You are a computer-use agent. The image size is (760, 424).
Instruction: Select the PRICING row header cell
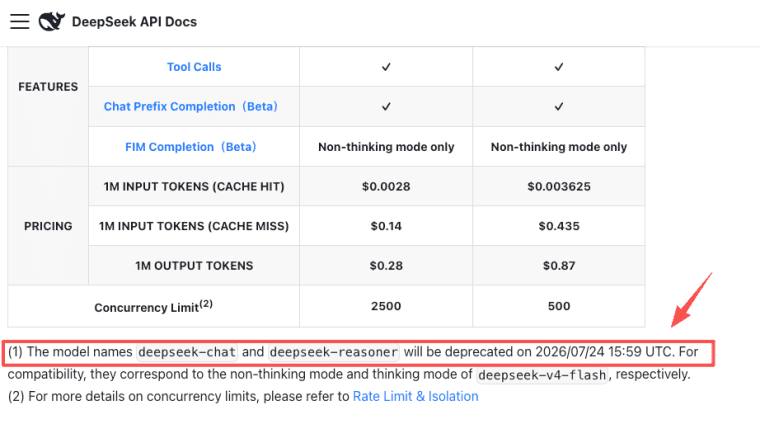click(48, 226)
